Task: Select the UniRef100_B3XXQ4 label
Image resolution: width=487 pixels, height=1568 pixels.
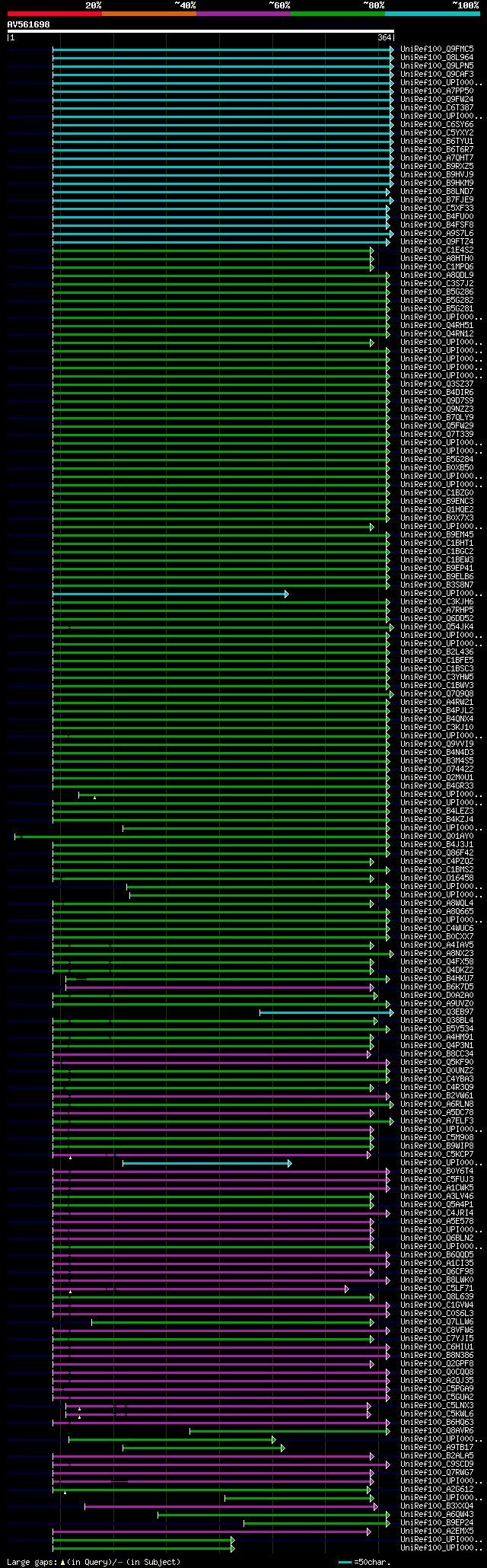Action: point(437,1506)
